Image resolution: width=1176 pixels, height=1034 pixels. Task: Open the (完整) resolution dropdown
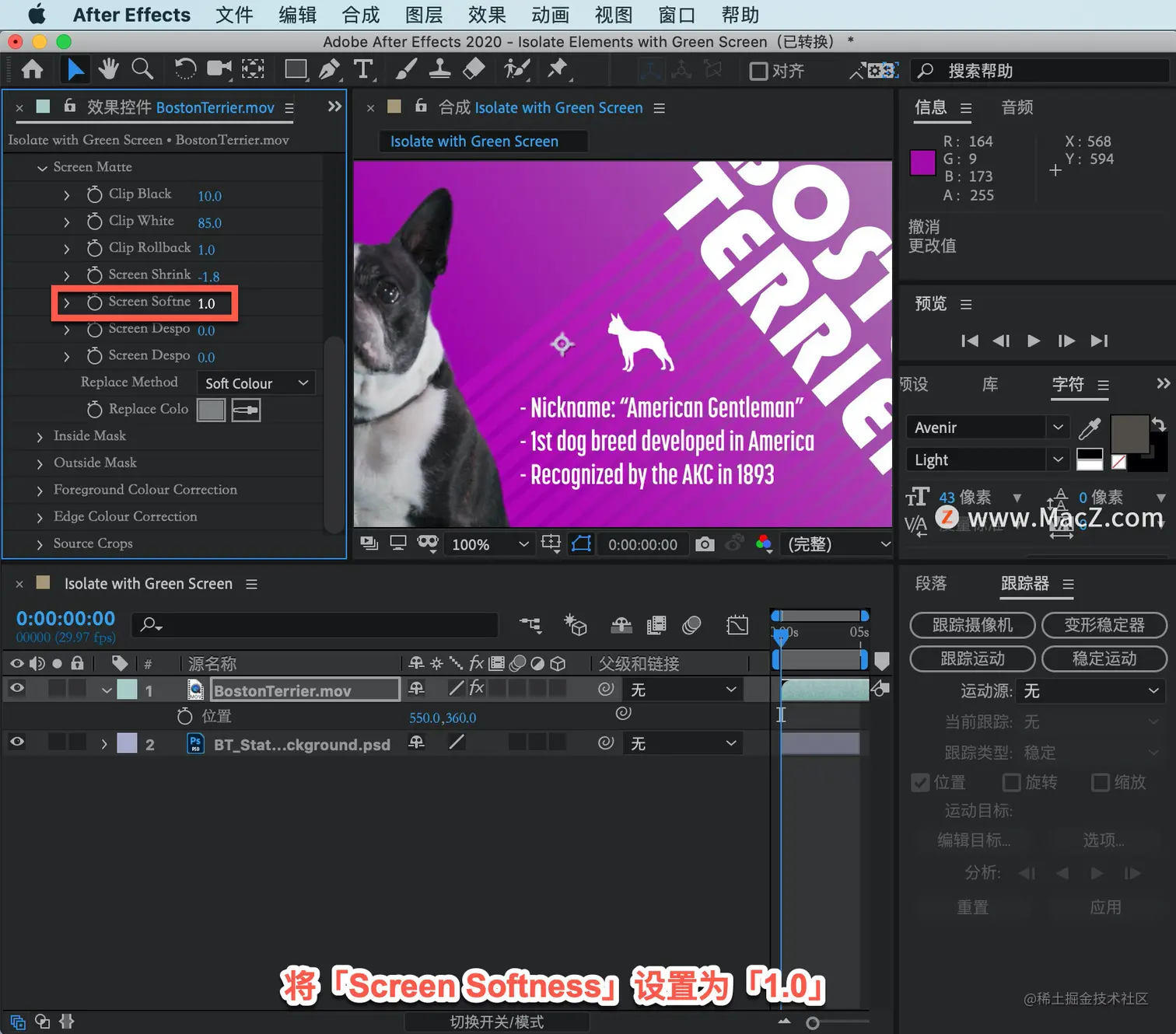click(838, 544)
